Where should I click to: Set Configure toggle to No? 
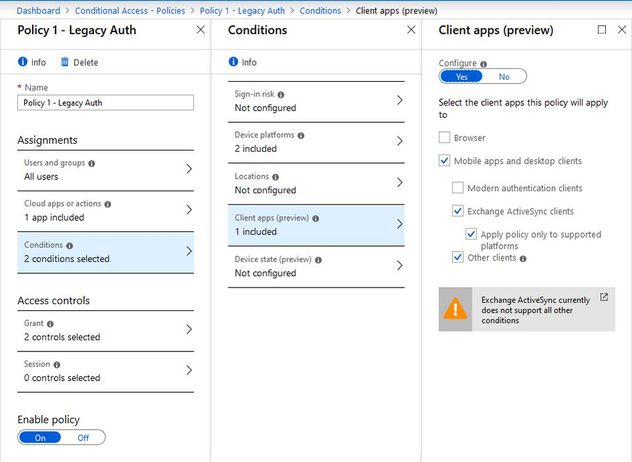504,76
